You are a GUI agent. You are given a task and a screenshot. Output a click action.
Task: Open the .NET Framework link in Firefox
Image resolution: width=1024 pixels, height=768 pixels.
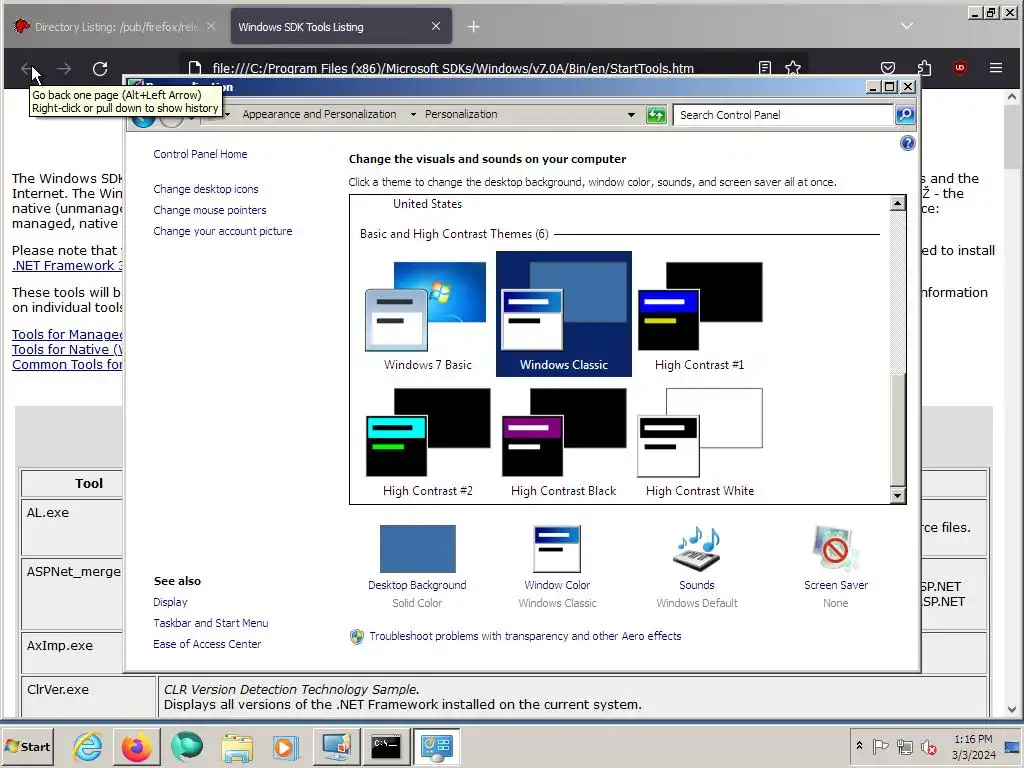pos(67,266)
